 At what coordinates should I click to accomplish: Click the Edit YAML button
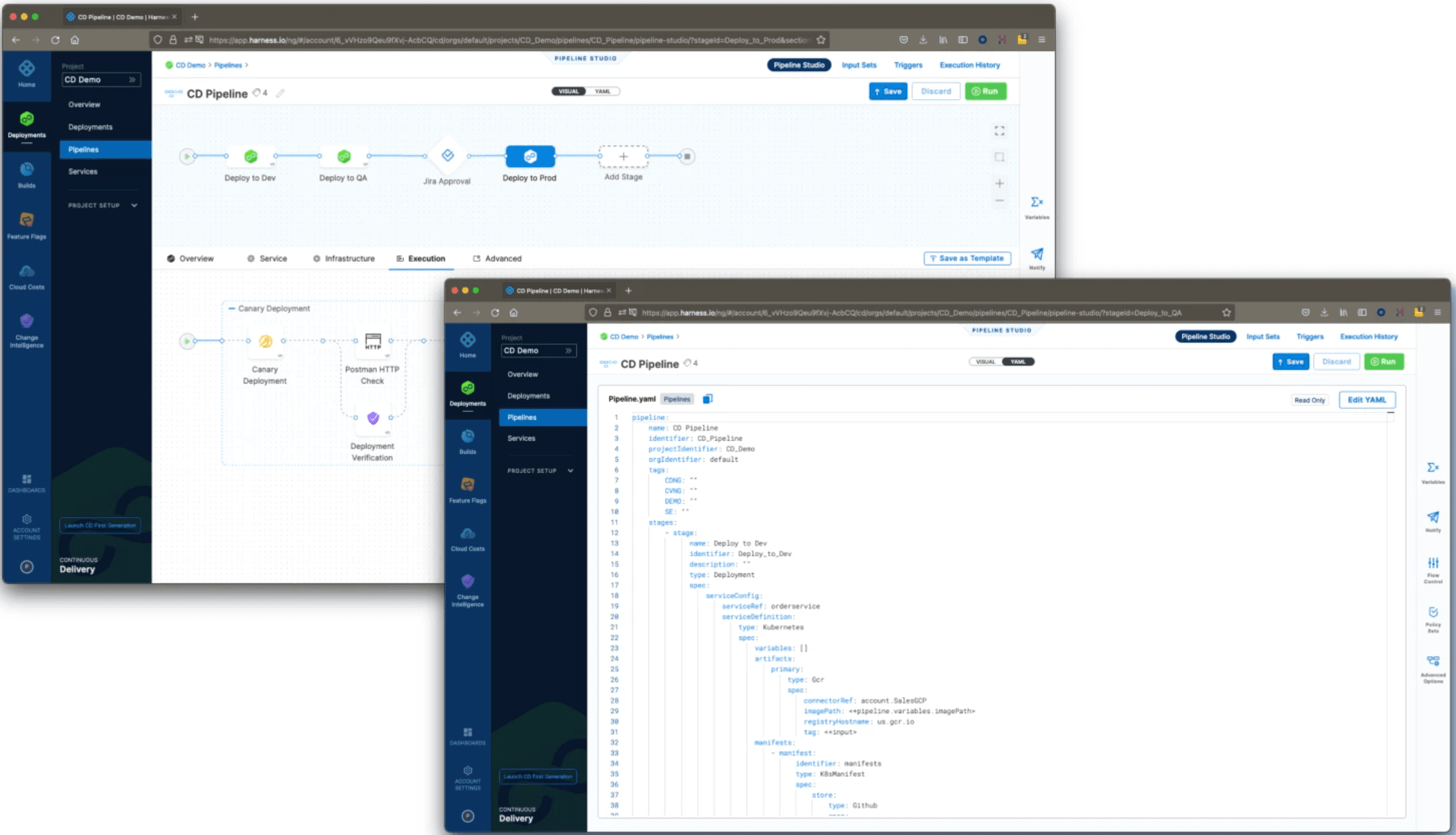tap(1366, 400)
